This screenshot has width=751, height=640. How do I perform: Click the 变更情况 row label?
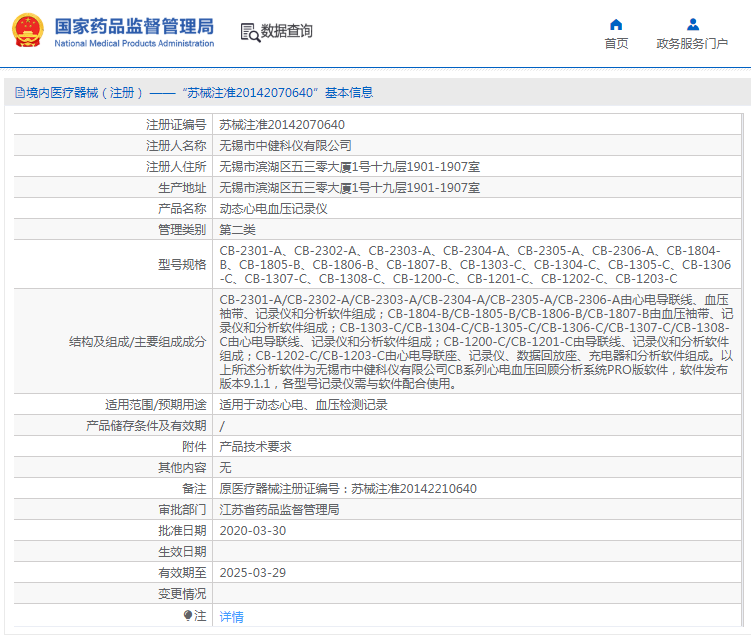[x=182, y=594]
